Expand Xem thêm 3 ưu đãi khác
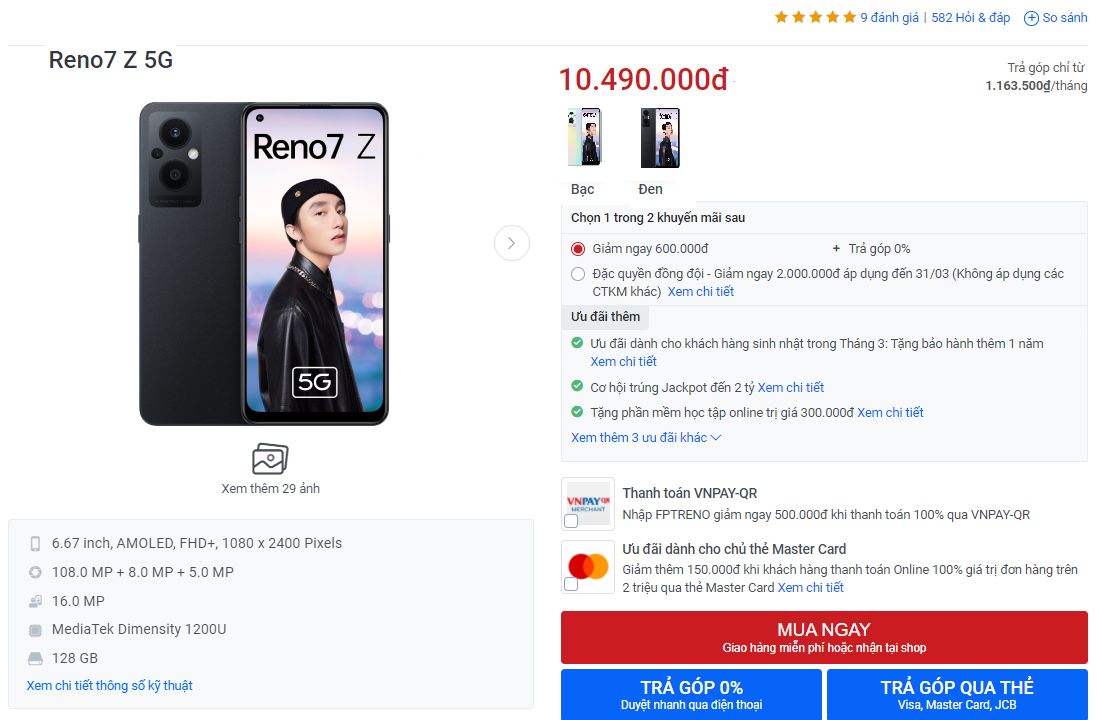Image resolution: width=1097 pixels, height=720 pixels. pos(646,438)
